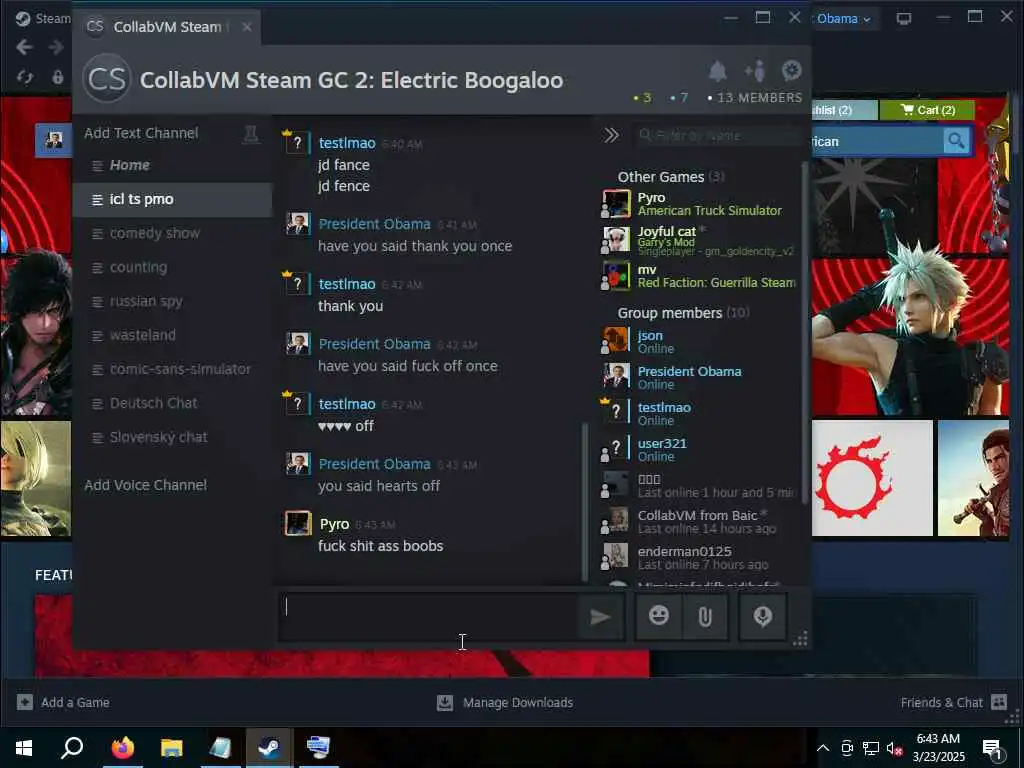Open Joyful cat in member list
The image size is (1024, 768).
[699, 240]
